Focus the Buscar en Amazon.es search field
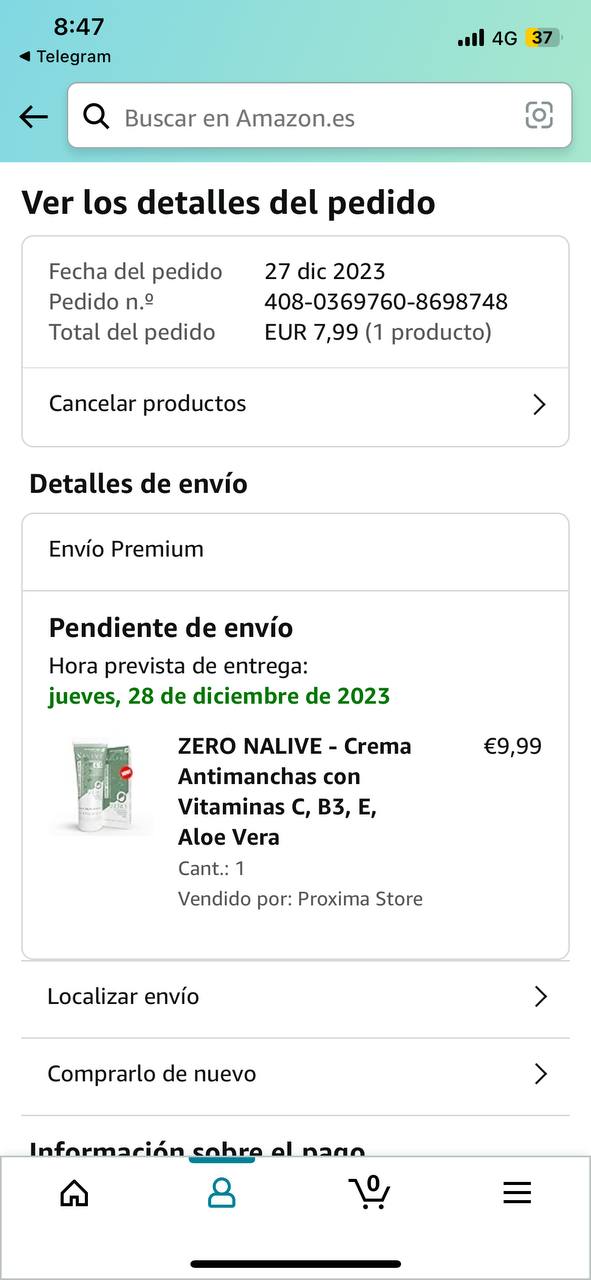Image resolution: width=591 pixels, height=1280 pixels. click(x=320, y=117)
